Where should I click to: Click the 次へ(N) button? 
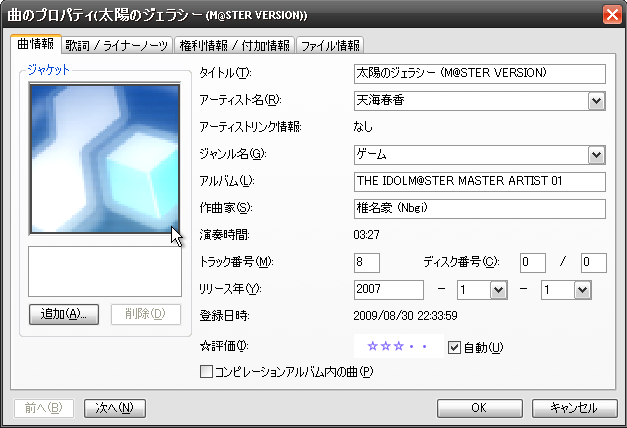(115, 408)
